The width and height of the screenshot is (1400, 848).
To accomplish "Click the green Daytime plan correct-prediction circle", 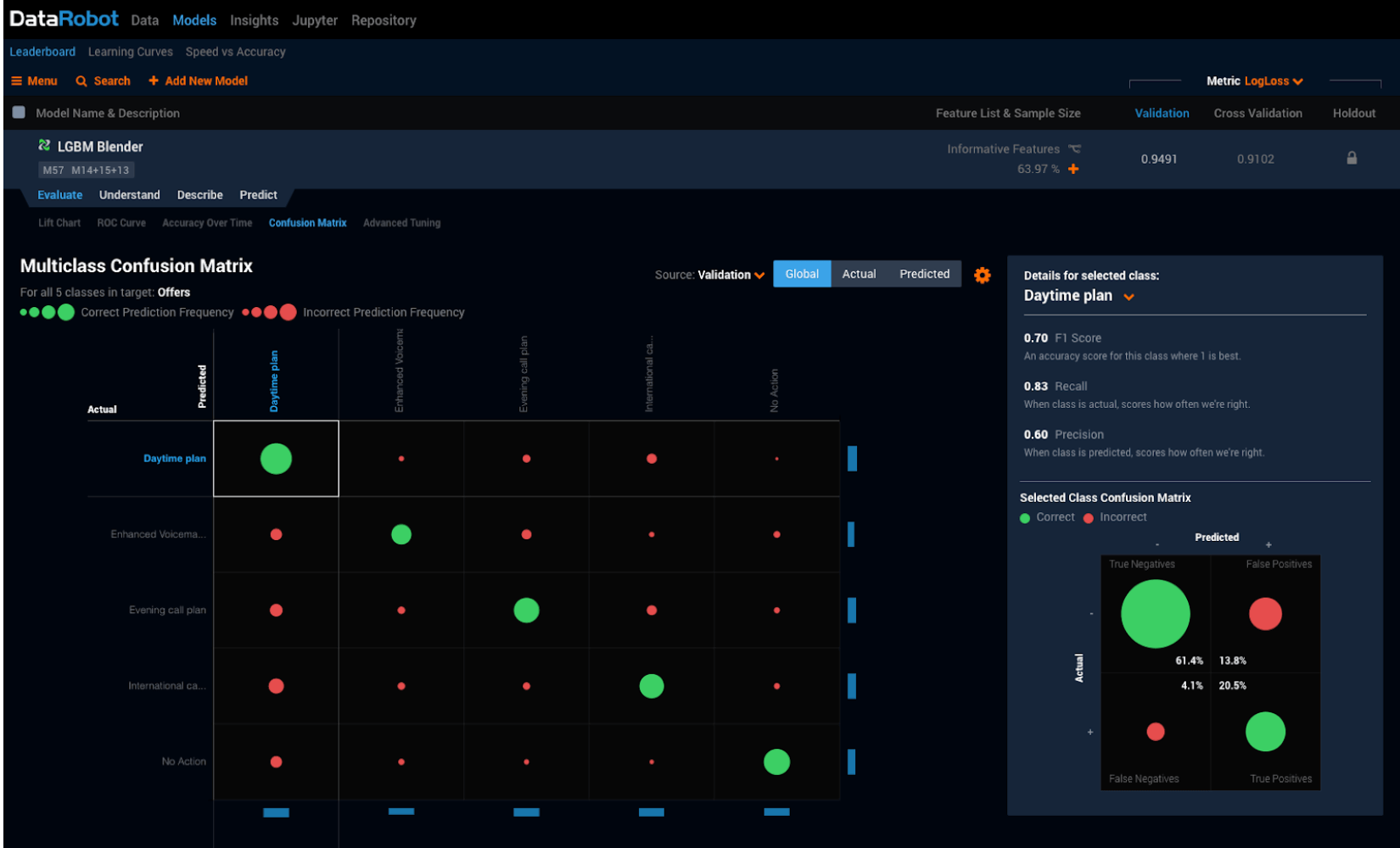I will [x=276, y=459].
